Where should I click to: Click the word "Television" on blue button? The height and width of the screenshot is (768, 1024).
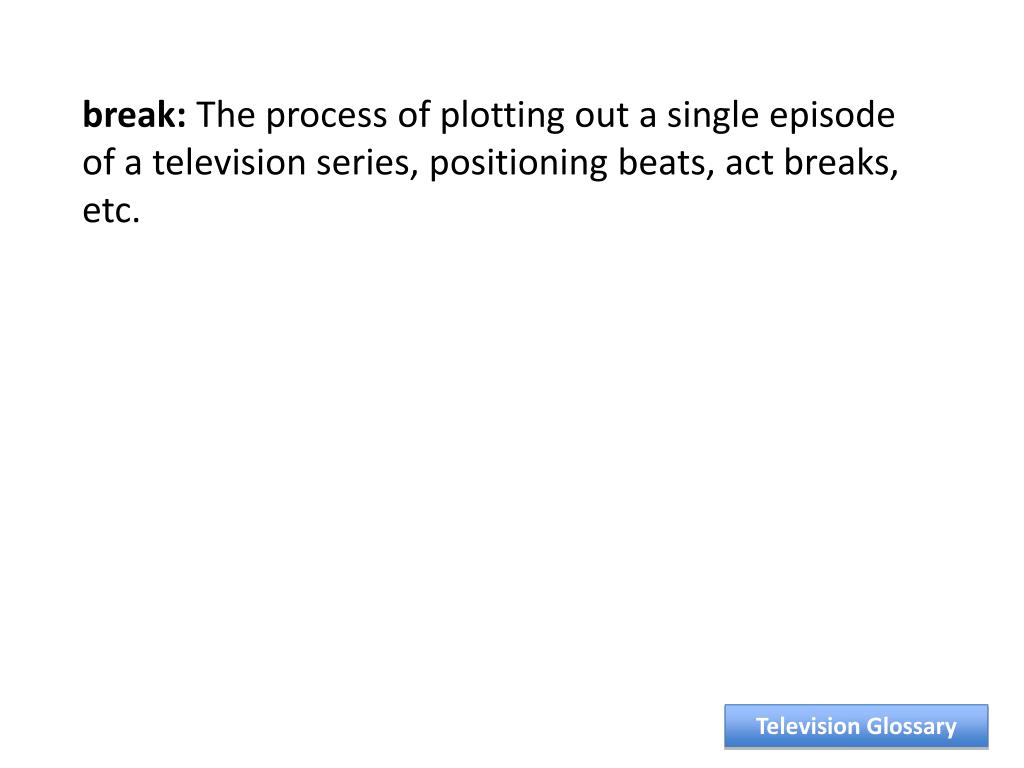[808, 726]
